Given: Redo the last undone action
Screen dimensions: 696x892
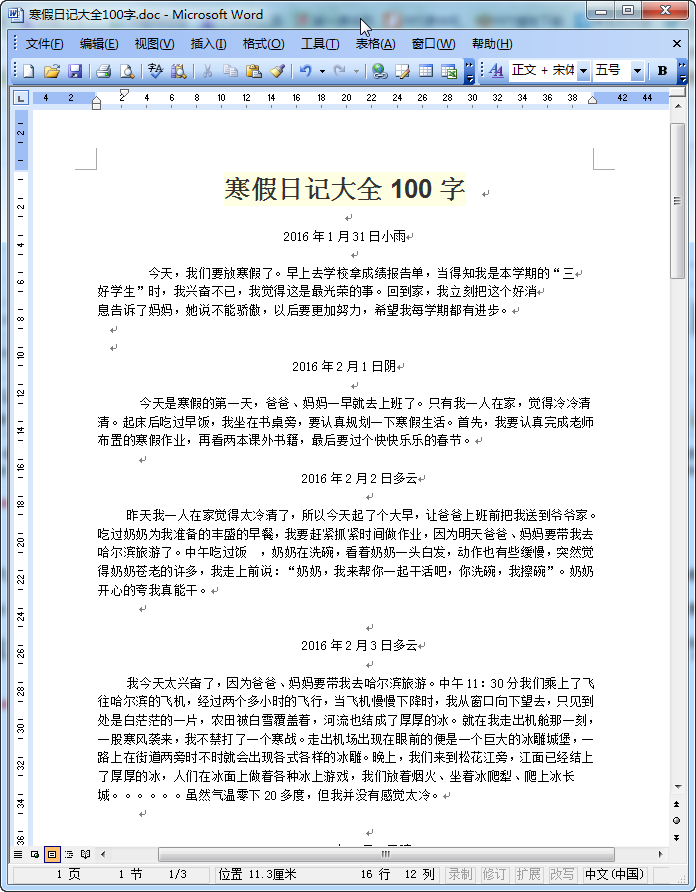Looking at the screenshot, I should [340, 71].
